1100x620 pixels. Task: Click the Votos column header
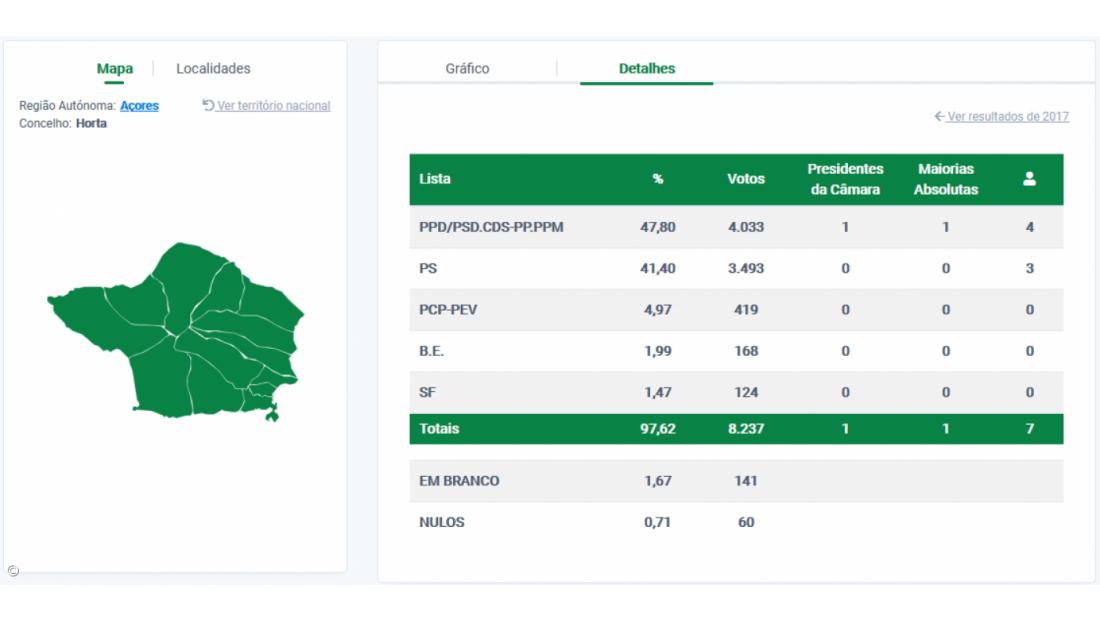click(746, 179)
